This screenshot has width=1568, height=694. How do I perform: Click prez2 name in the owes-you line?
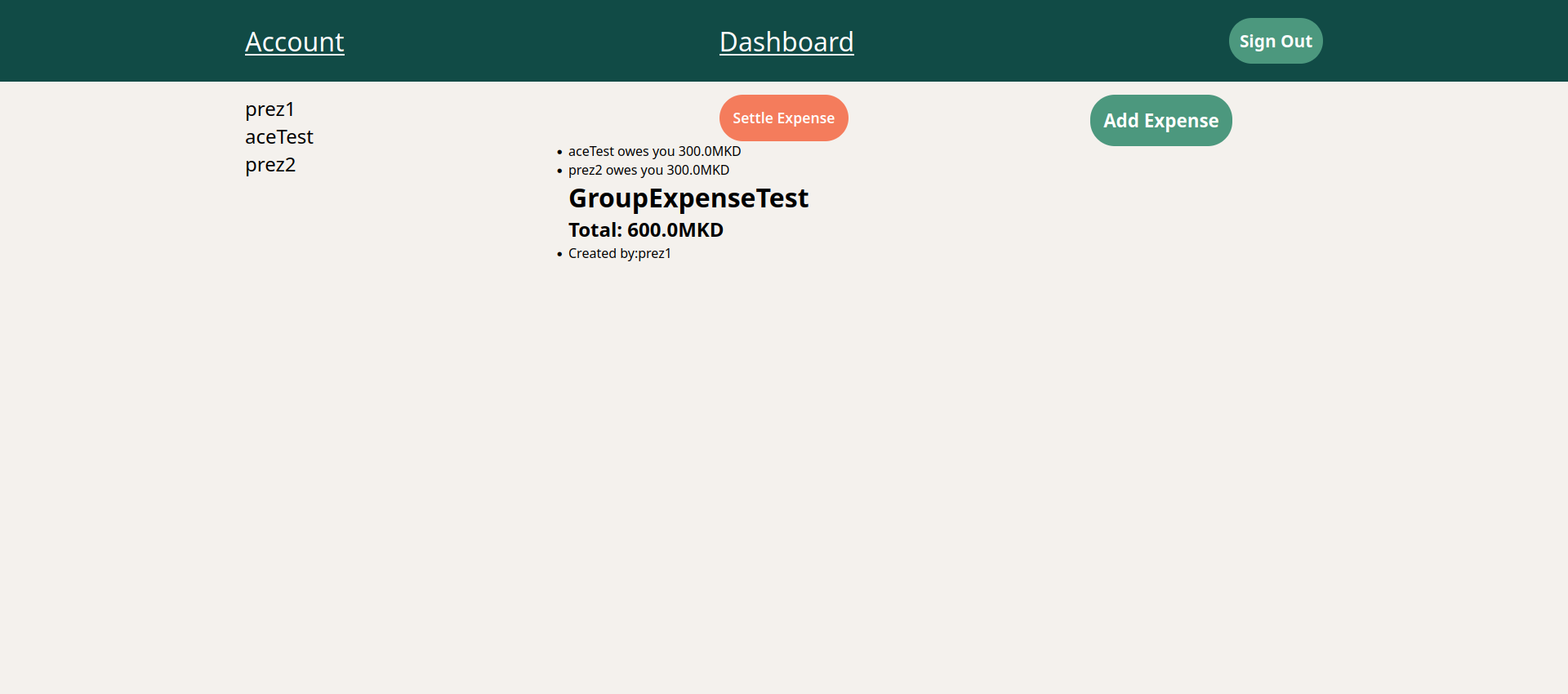pyautogui.click(x=585, y=171)
